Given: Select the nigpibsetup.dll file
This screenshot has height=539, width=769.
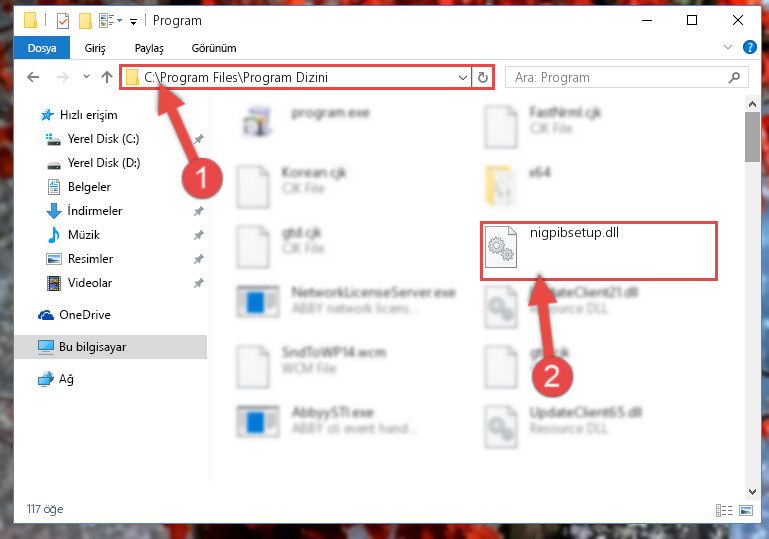Looking at the screenshot, I should pyautogui.click(x=598, y=251).
